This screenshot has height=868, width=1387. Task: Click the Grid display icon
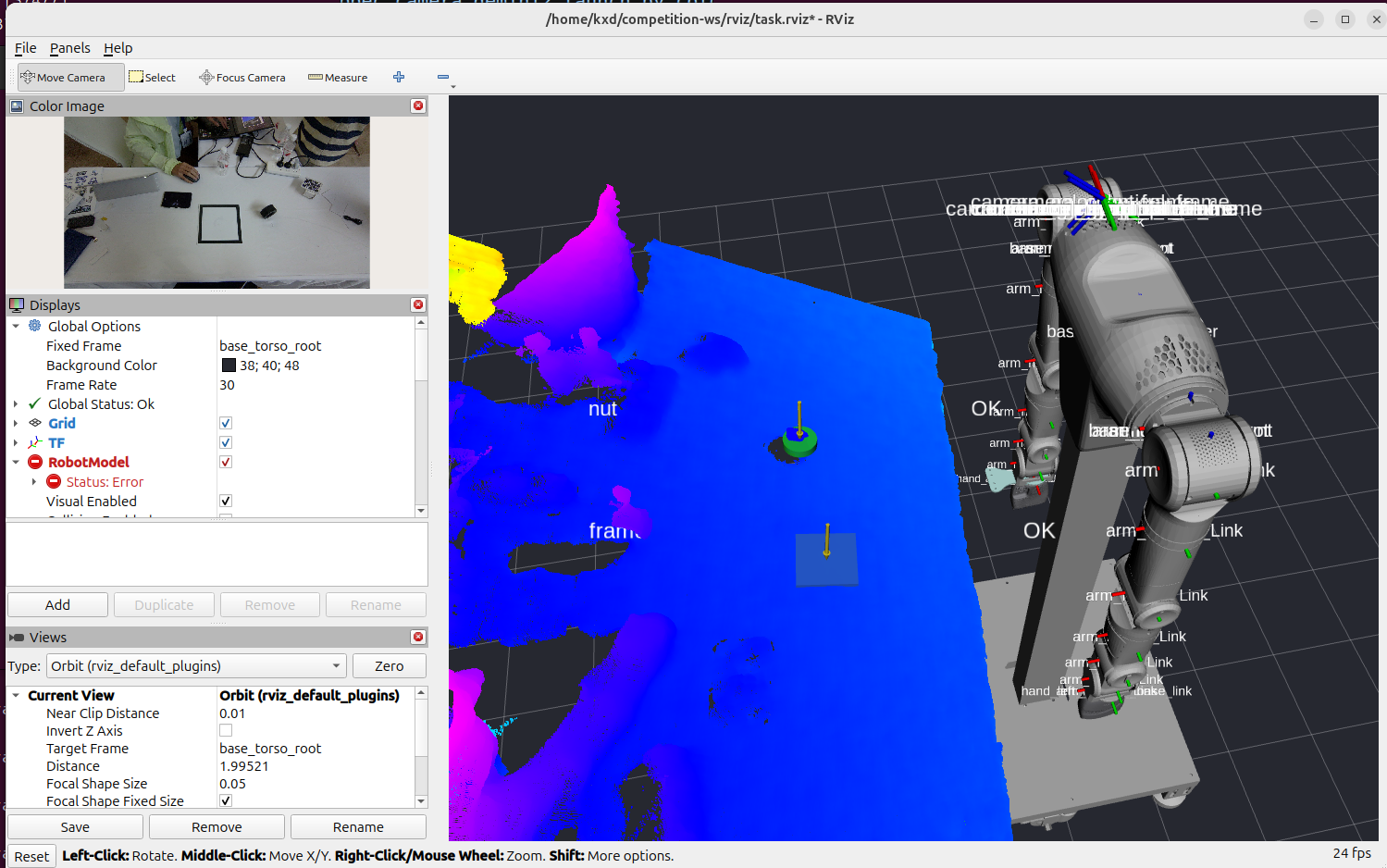(x=34, y=423)
